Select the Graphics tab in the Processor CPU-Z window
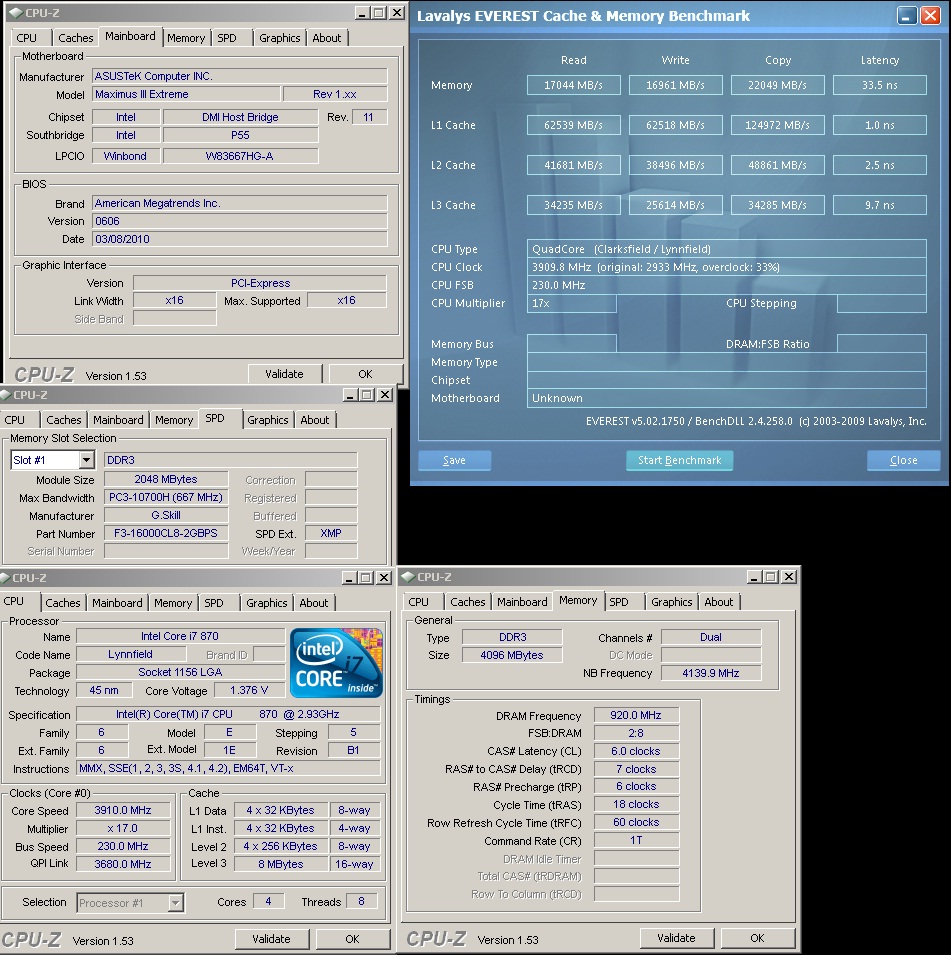Viewport: 951px width, 955px height. 267,602
